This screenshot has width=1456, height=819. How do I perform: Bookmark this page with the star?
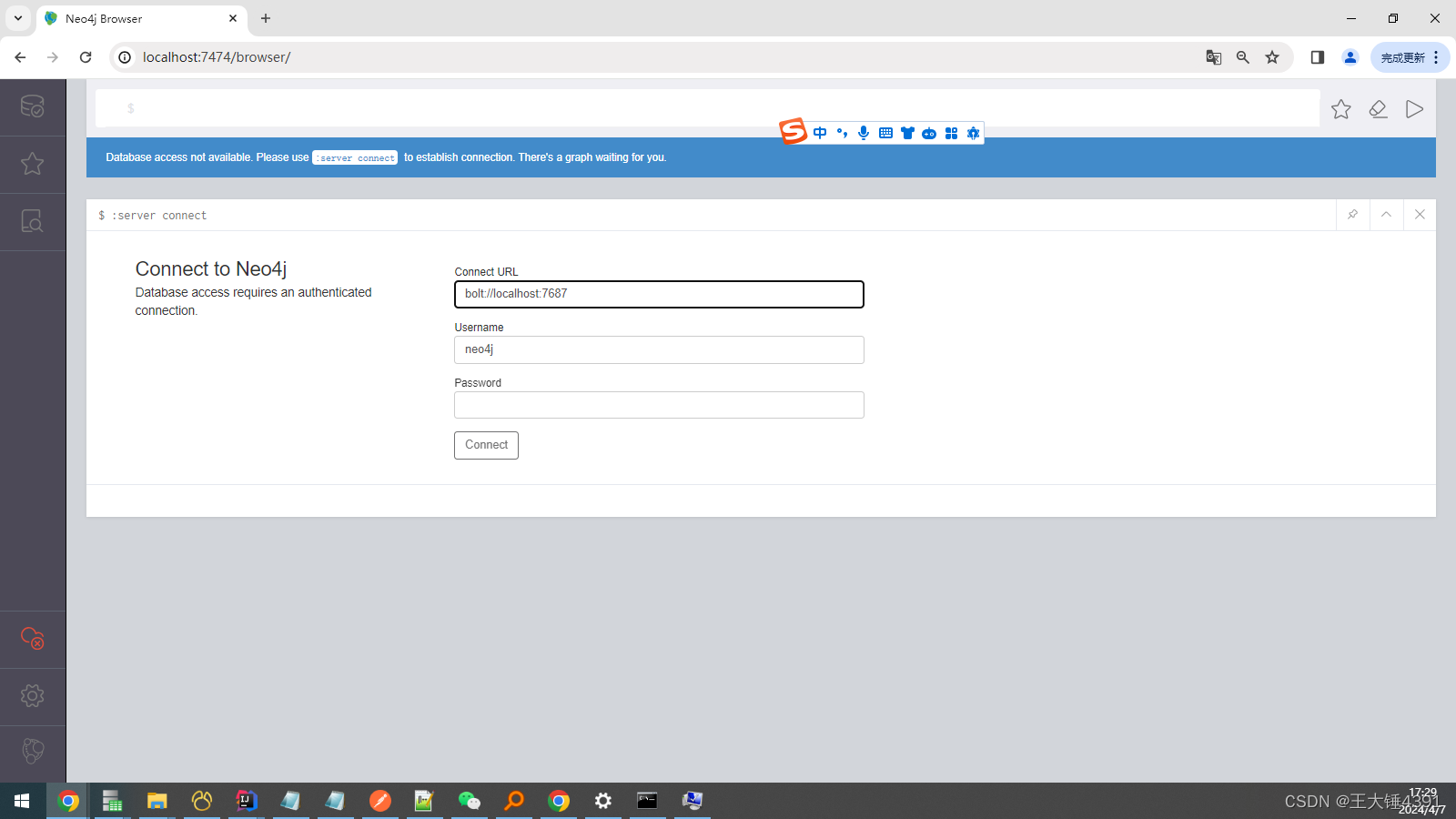coord(1272,57)
